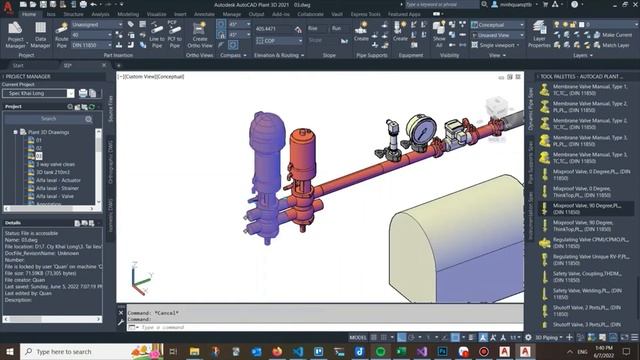
Task: Open the Isos ribbon tab
Action: 51,14
